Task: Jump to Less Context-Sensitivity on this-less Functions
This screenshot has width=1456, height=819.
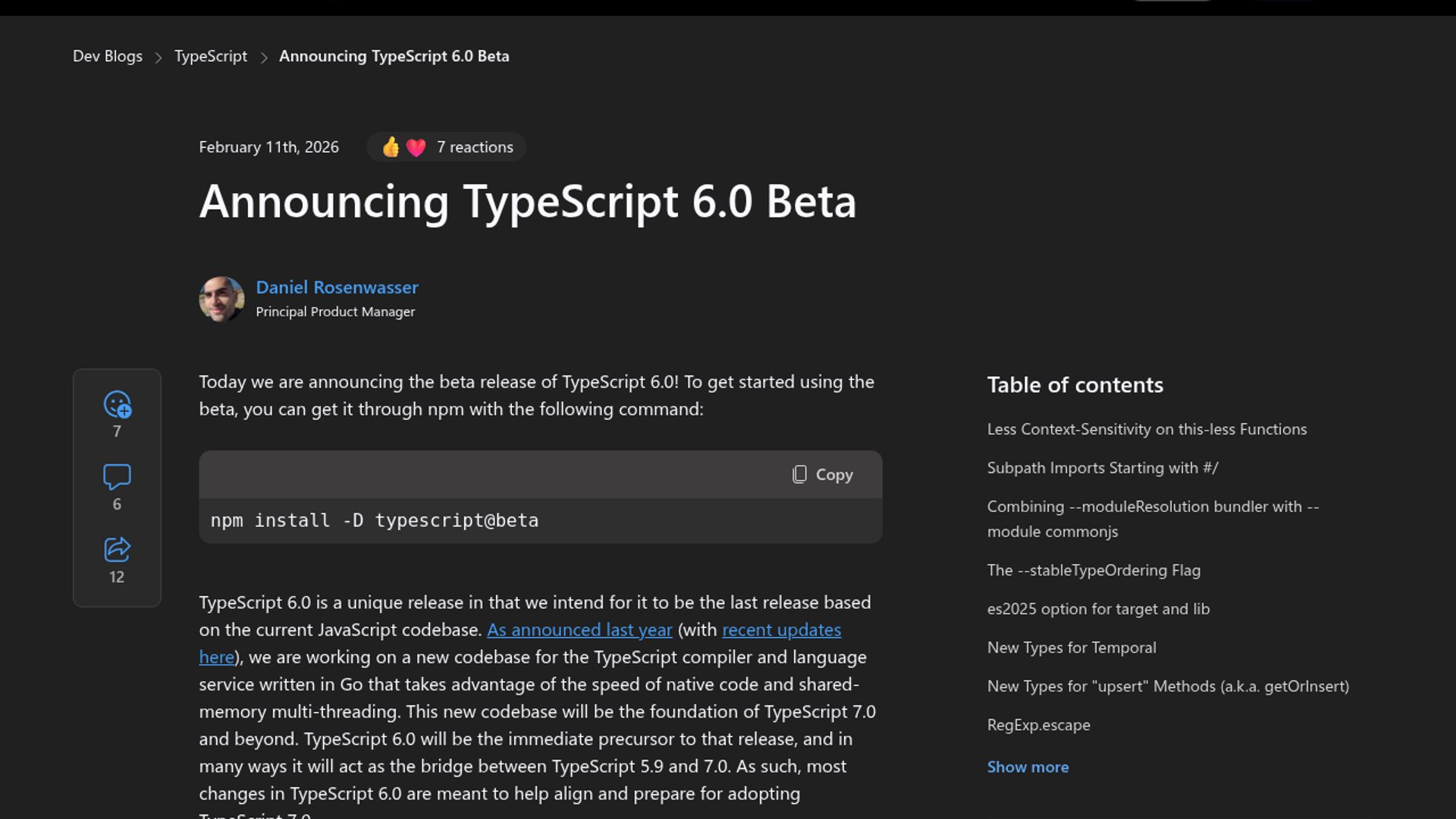Action: pyautogui.click(x=1147, y=429)
